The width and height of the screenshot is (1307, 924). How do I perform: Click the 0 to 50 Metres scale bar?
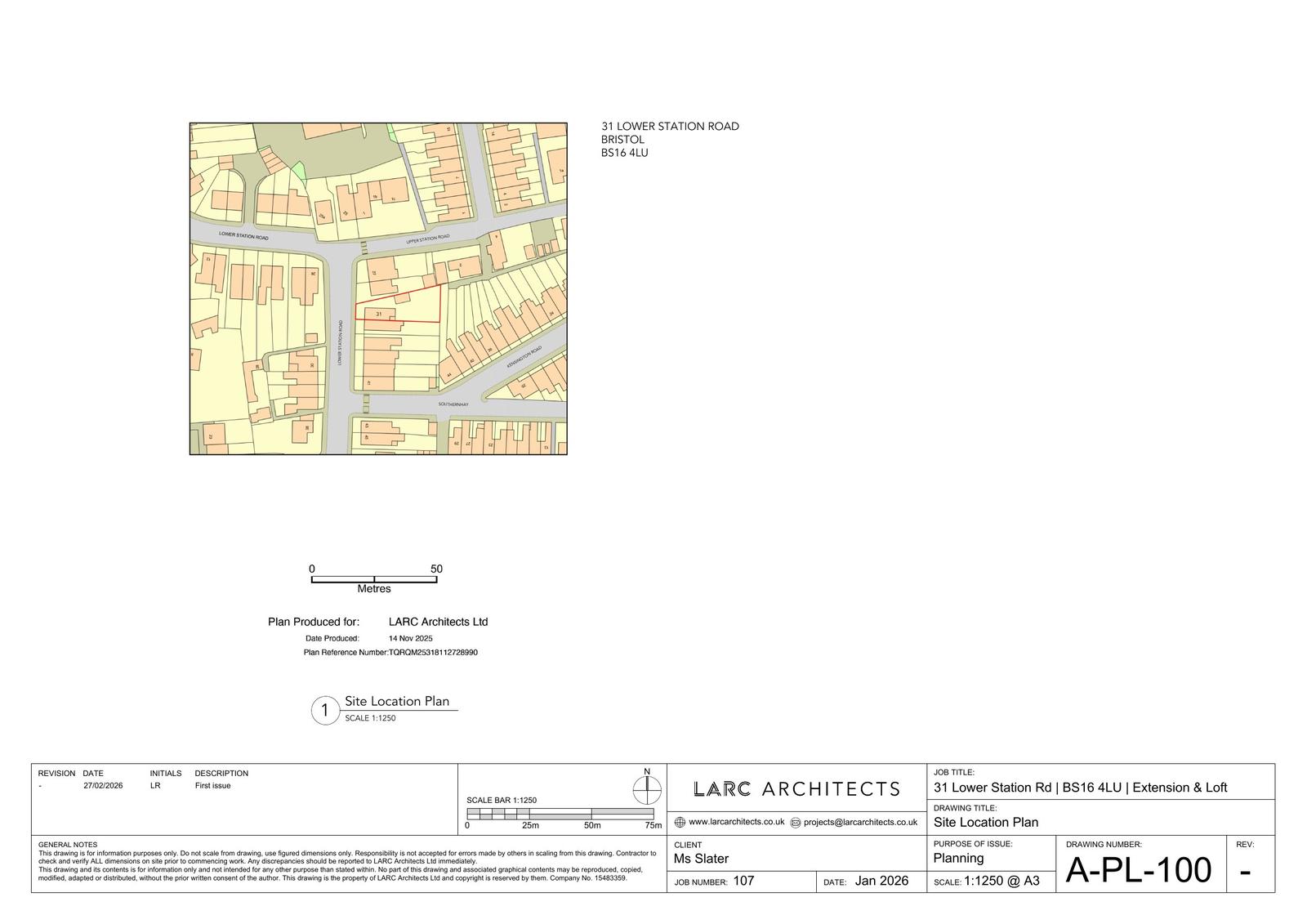[374, 579]
